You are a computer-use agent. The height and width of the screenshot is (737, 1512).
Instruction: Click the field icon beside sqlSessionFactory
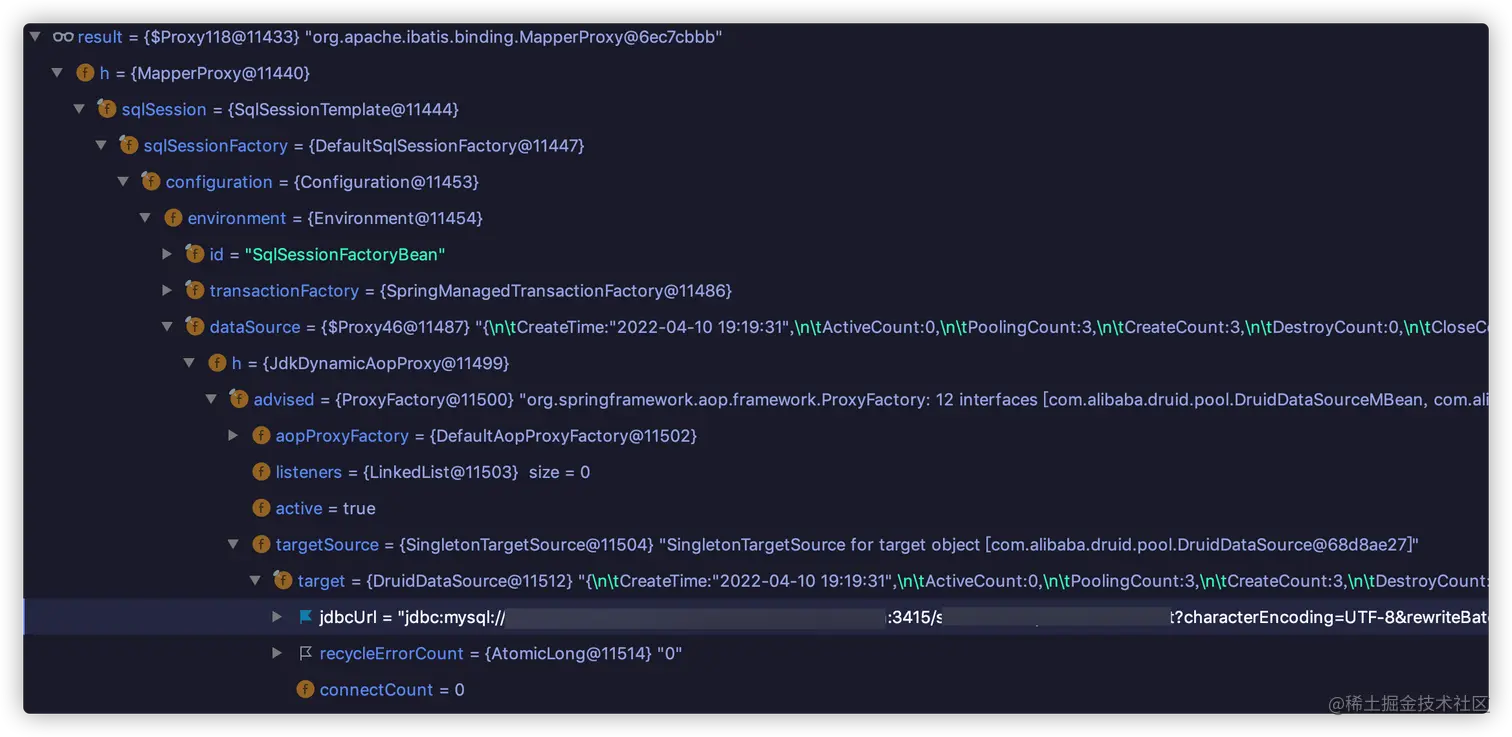click(x=129, y=146)
